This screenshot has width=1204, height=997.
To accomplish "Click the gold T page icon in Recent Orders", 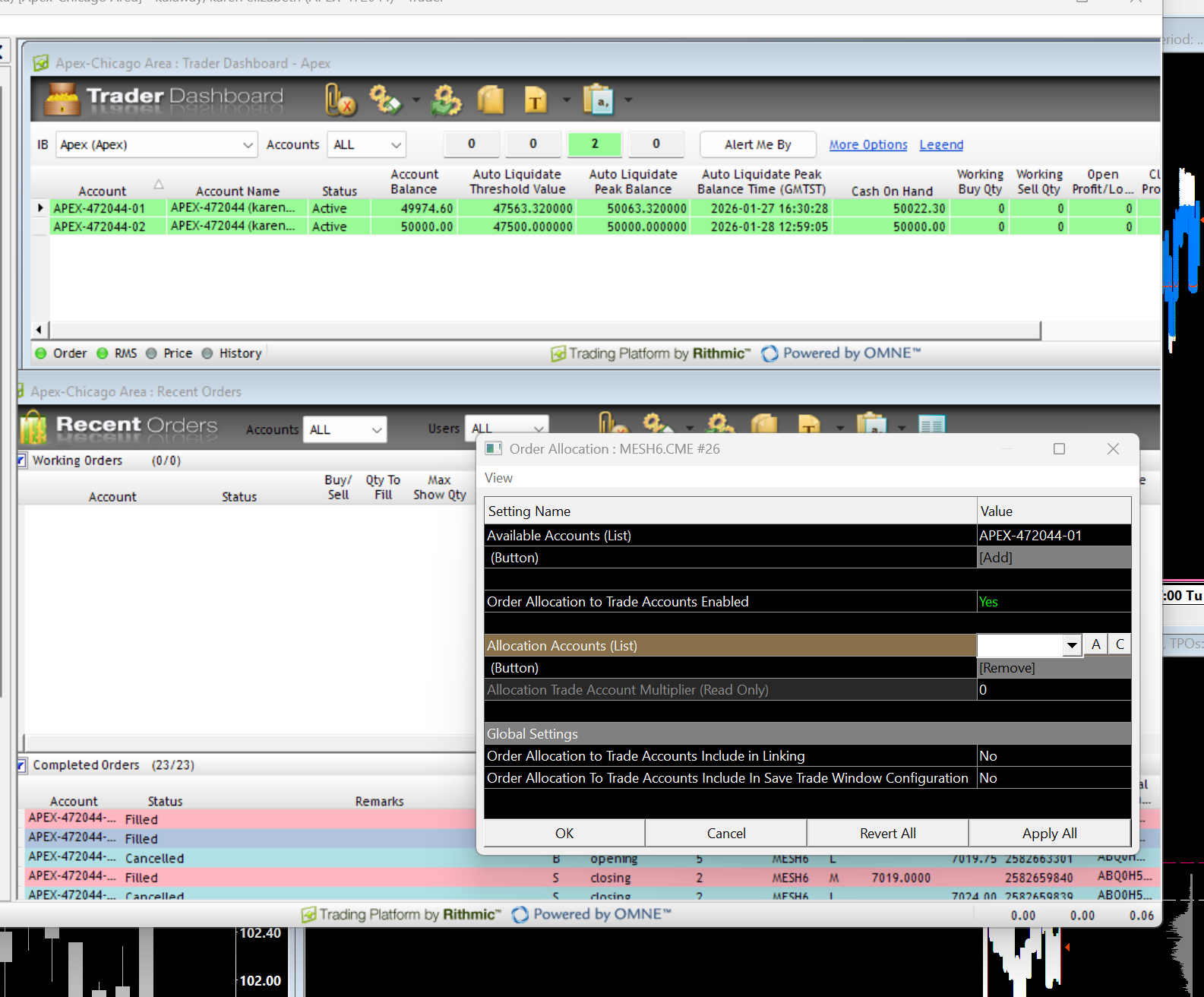I will (810, 424).
